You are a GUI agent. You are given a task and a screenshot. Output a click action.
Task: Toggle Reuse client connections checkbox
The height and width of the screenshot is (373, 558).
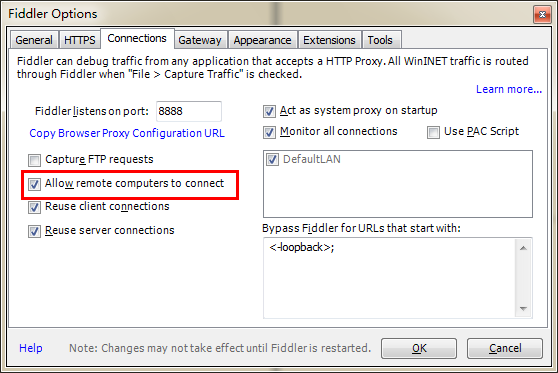[x=35, y=207]
